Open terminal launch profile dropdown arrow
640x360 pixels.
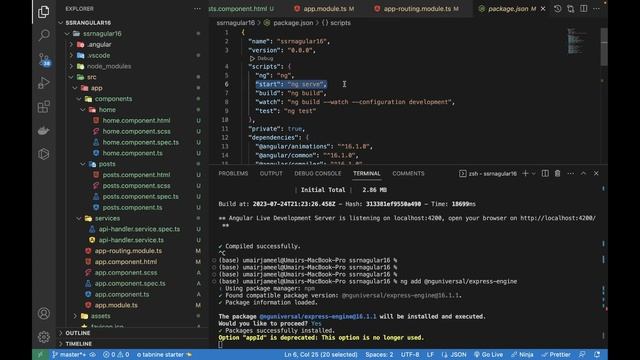pyautogui.click(x=533, y=173)
